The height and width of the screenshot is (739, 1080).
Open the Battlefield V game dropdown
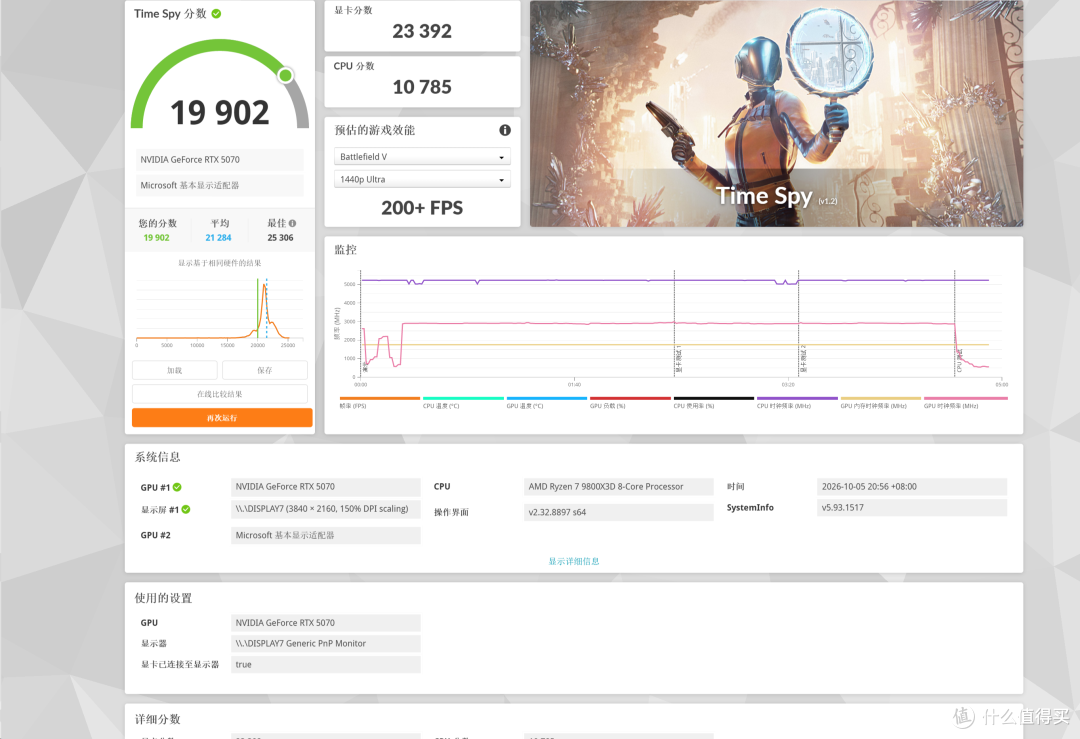(422, 156)
